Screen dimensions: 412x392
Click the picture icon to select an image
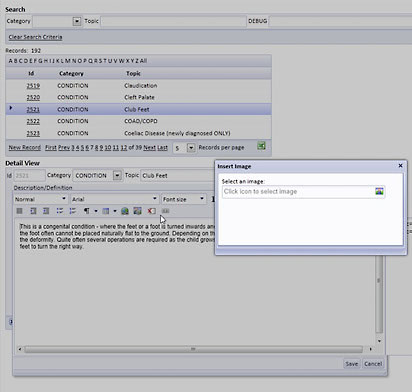379,191
